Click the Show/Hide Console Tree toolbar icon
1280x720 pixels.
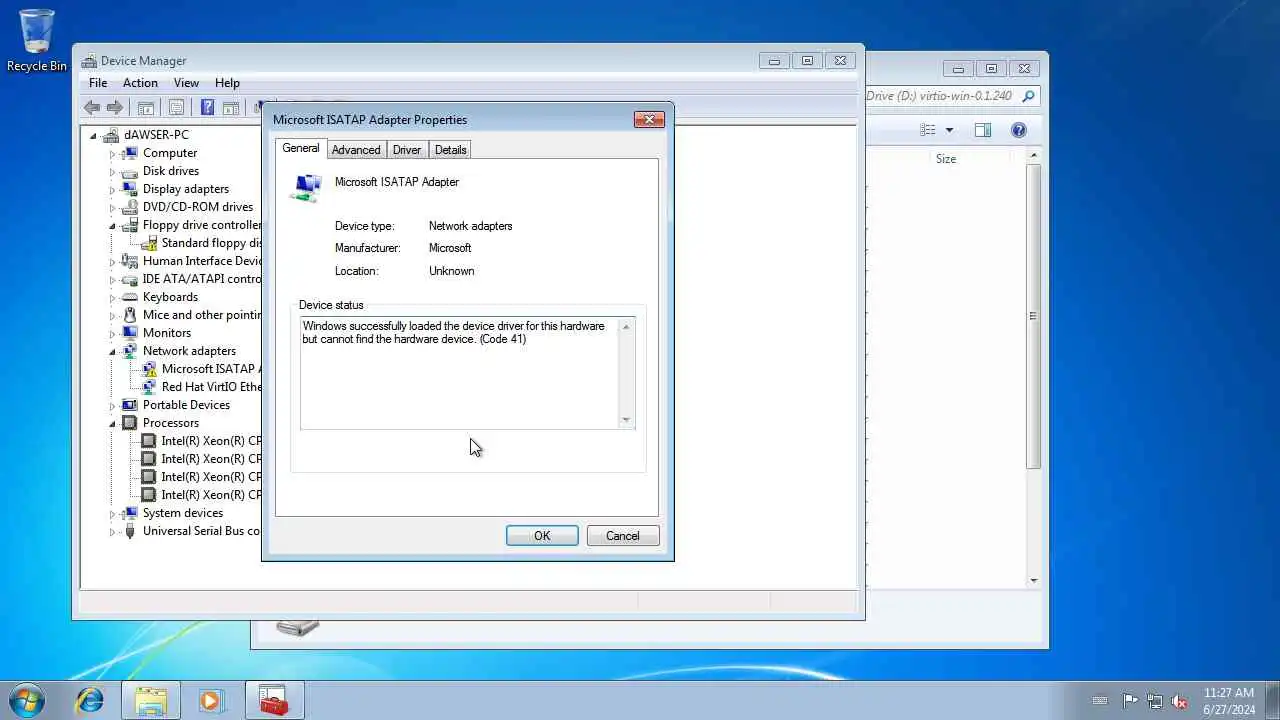[x=146, y=108]
